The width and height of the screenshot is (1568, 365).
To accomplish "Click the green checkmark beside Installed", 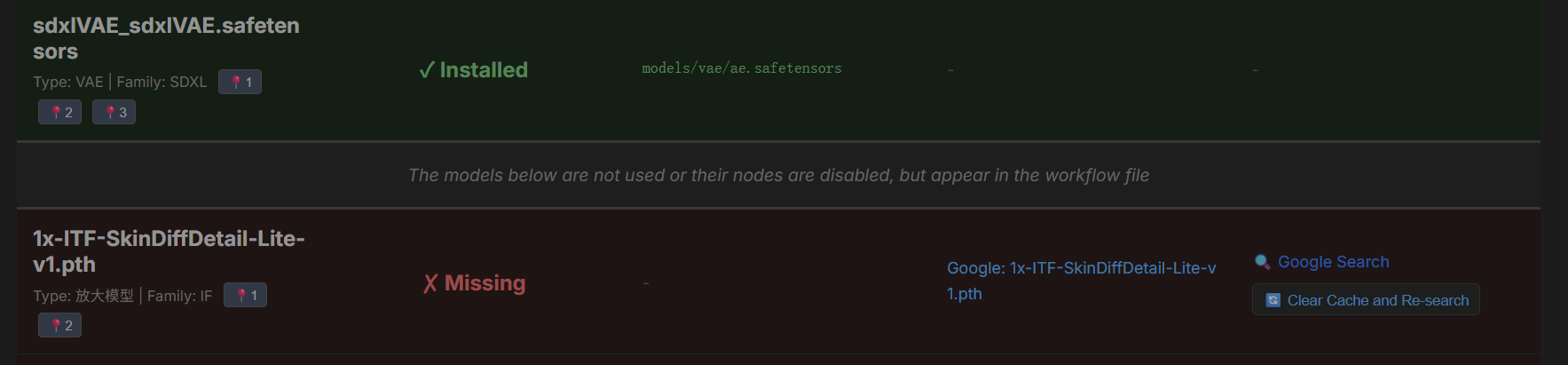I will (427, 69).
